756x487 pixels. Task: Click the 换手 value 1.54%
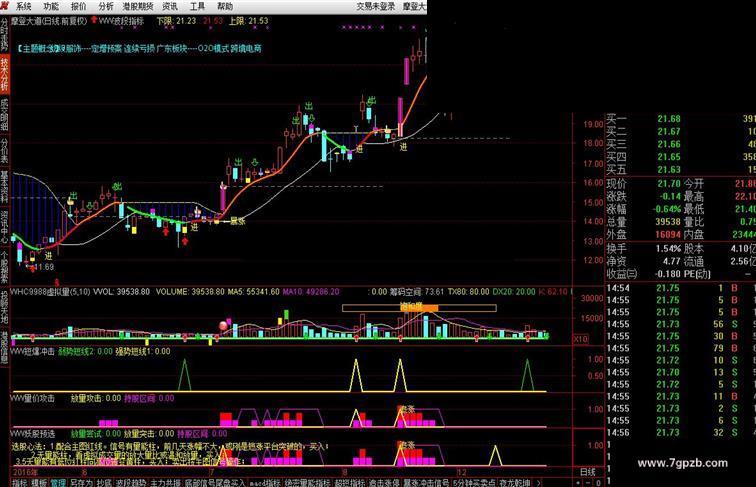668,249
